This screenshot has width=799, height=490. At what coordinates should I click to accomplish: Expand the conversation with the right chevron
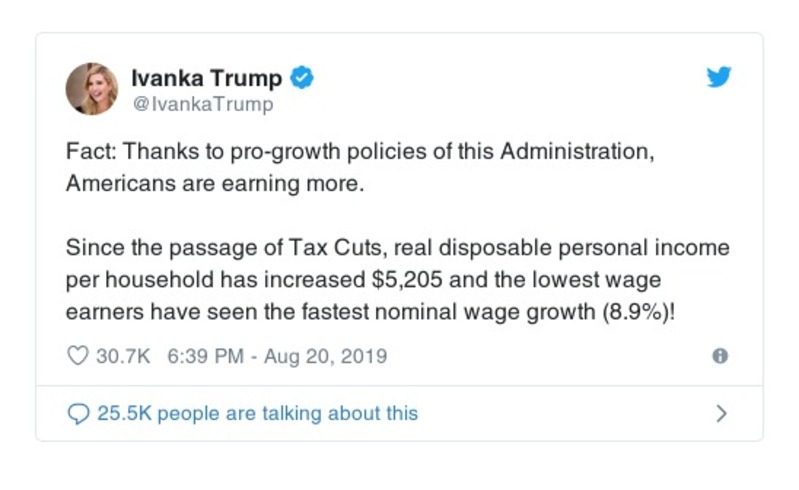click(722, 413)
